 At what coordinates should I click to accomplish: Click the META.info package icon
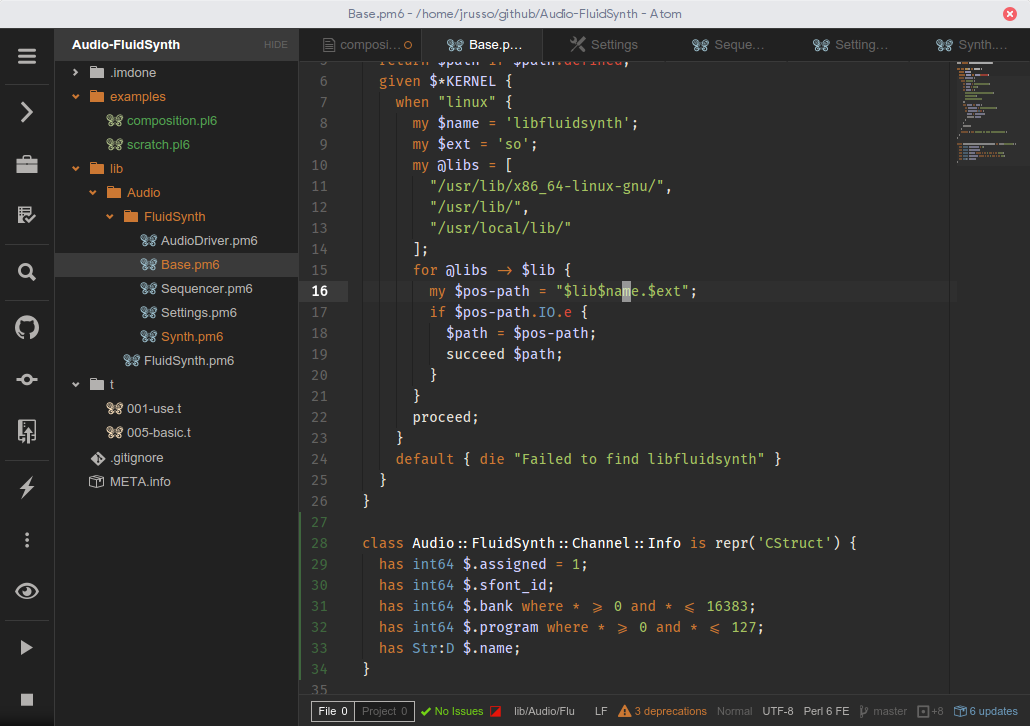point(97,482)
